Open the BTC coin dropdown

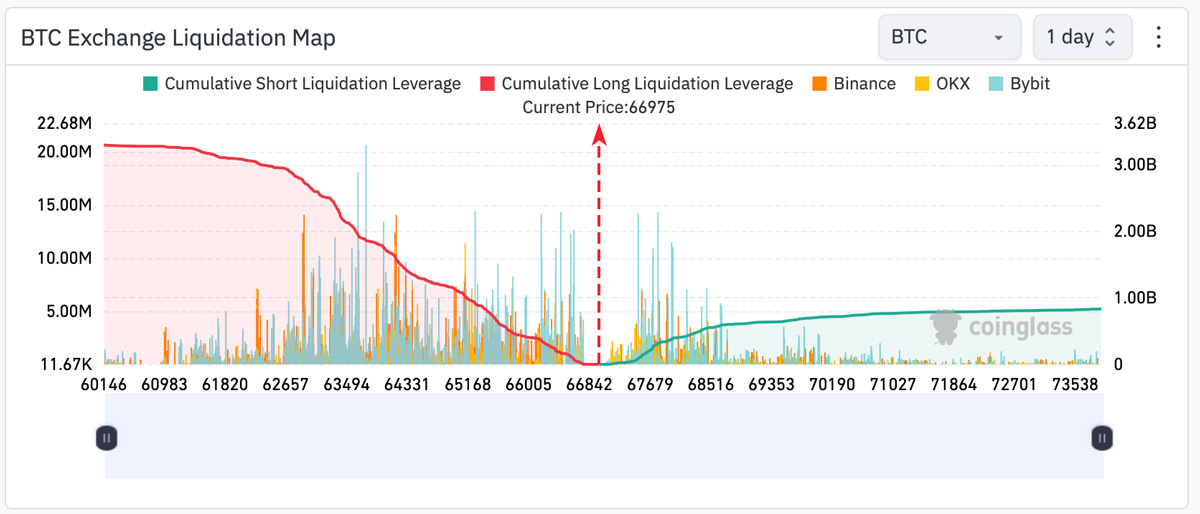coord(948,38)
